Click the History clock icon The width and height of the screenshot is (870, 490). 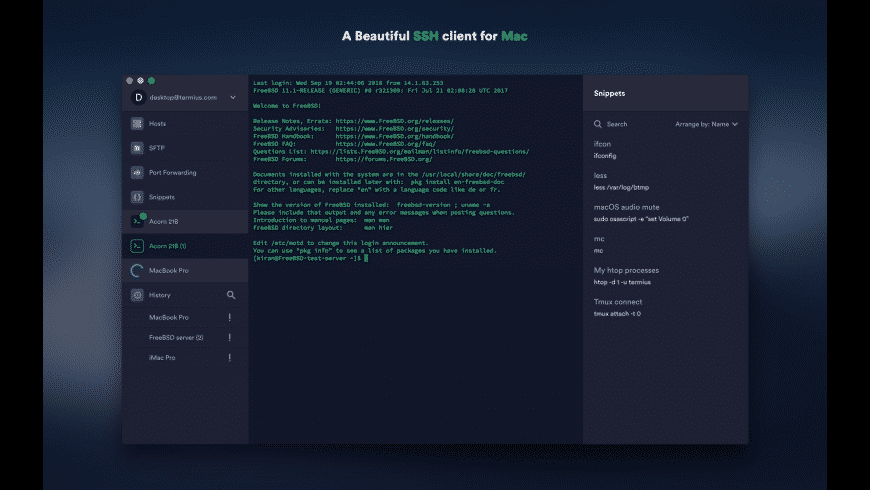(x=137, y=295)
